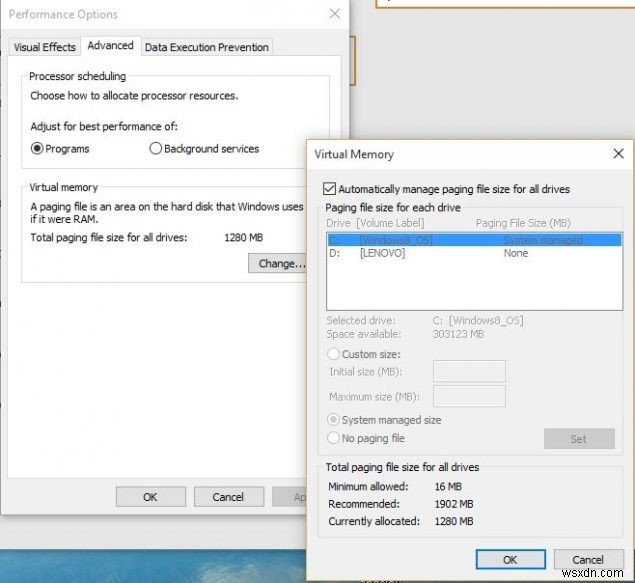This screenshot has width=635, height=583.
Task: Click the Recommended 1902 MB value
Action: (454, 504)
